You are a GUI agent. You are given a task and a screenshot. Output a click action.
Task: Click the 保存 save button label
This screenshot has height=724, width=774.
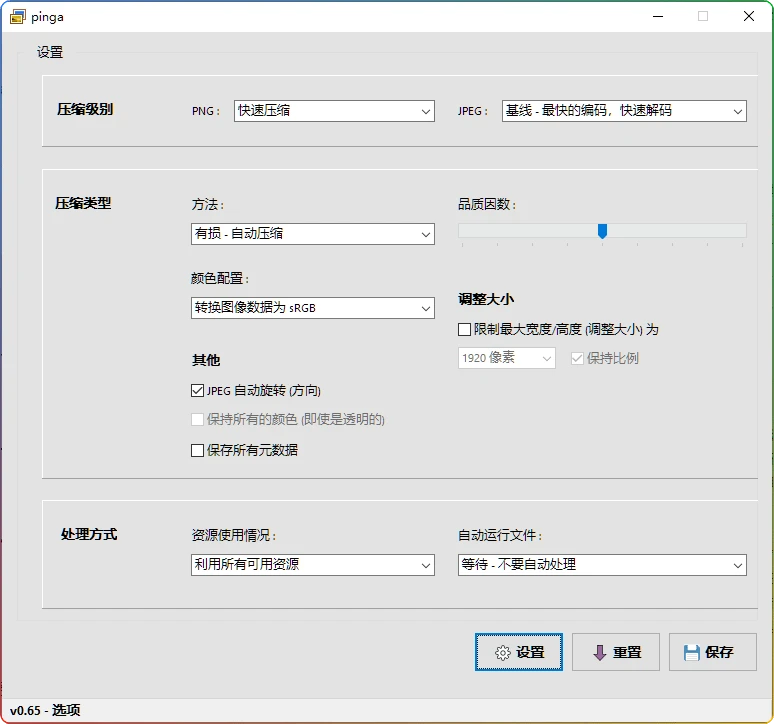pyautogui.click(x=719, y=652)
